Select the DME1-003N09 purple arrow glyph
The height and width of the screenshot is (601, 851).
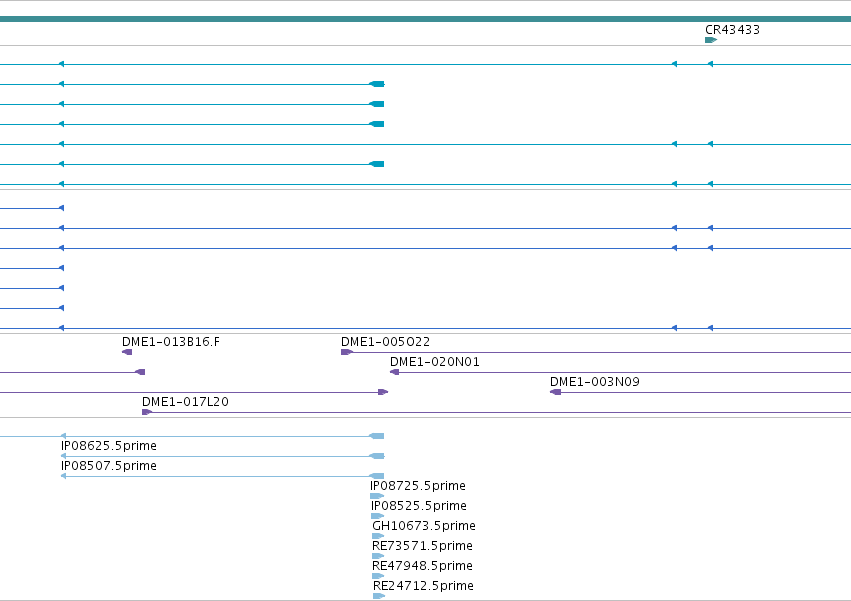(x=555, y=392)
